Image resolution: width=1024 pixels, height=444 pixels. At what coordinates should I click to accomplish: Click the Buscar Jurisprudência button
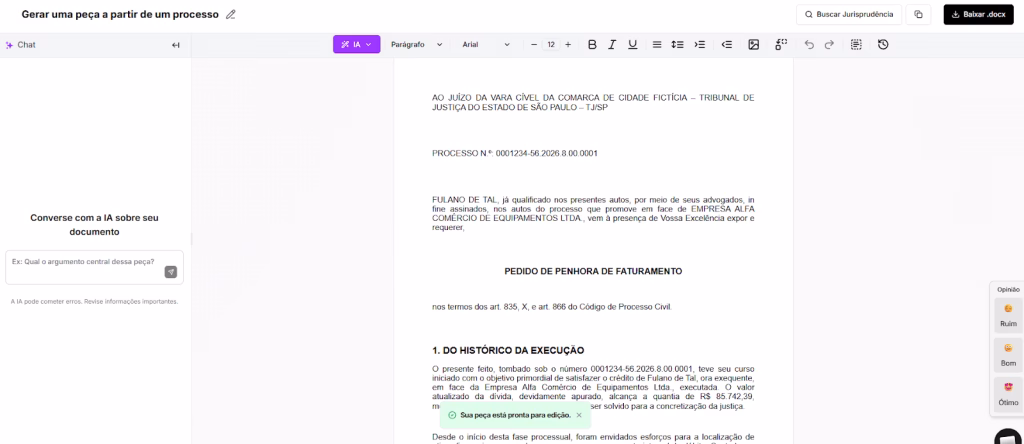848,14
